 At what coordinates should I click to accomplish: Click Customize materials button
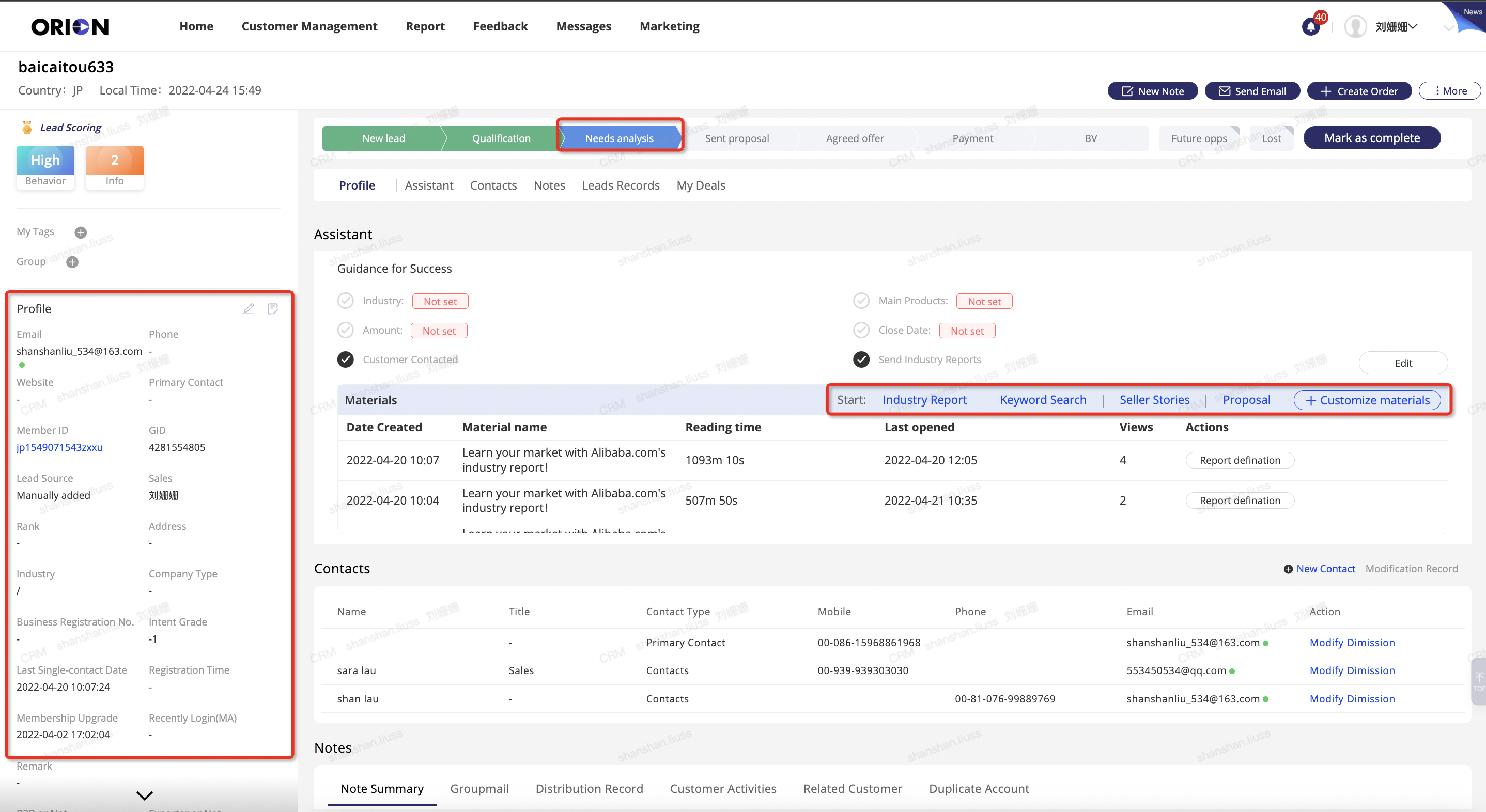(x=1367, y=401)
